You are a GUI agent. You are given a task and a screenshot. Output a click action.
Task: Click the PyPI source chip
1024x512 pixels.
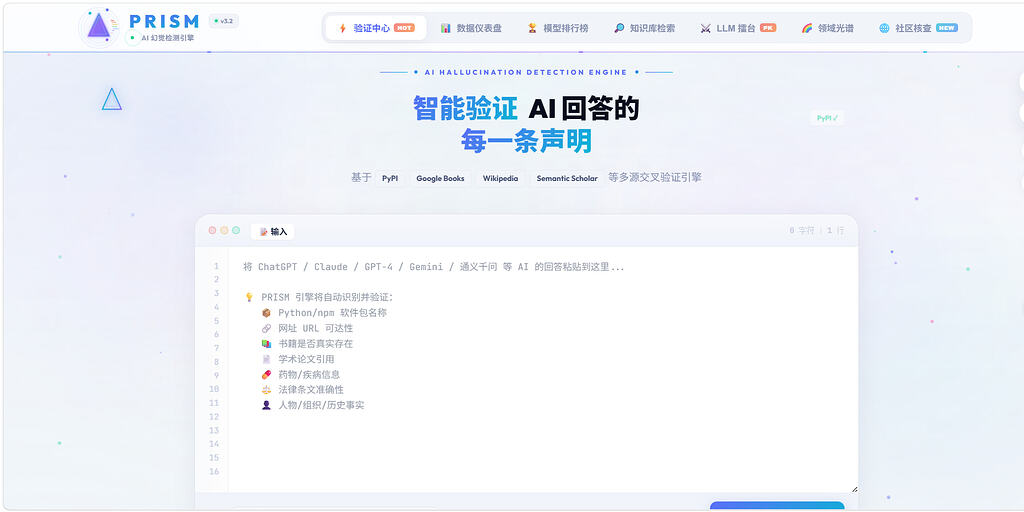390,178
